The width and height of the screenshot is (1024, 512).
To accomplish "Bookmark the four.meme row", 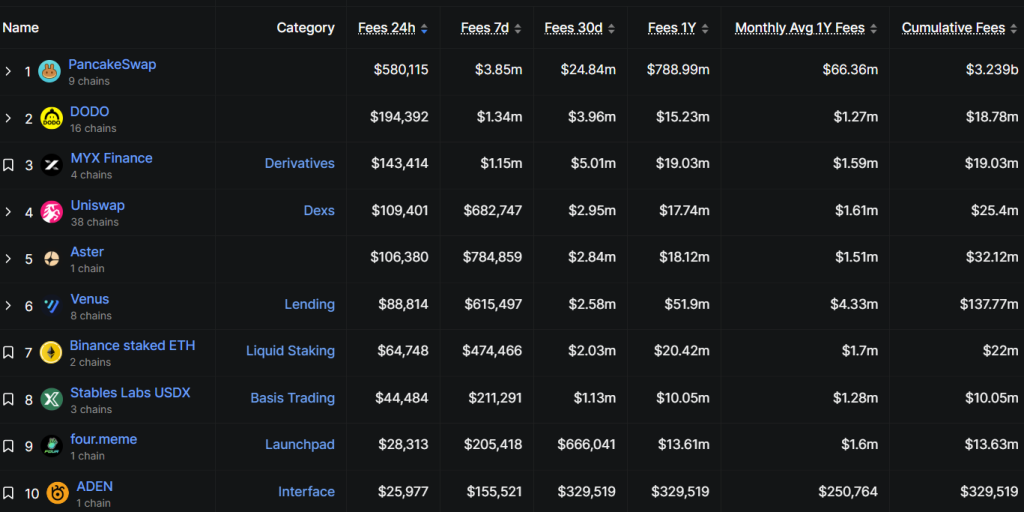I will [x=8, y=446].
